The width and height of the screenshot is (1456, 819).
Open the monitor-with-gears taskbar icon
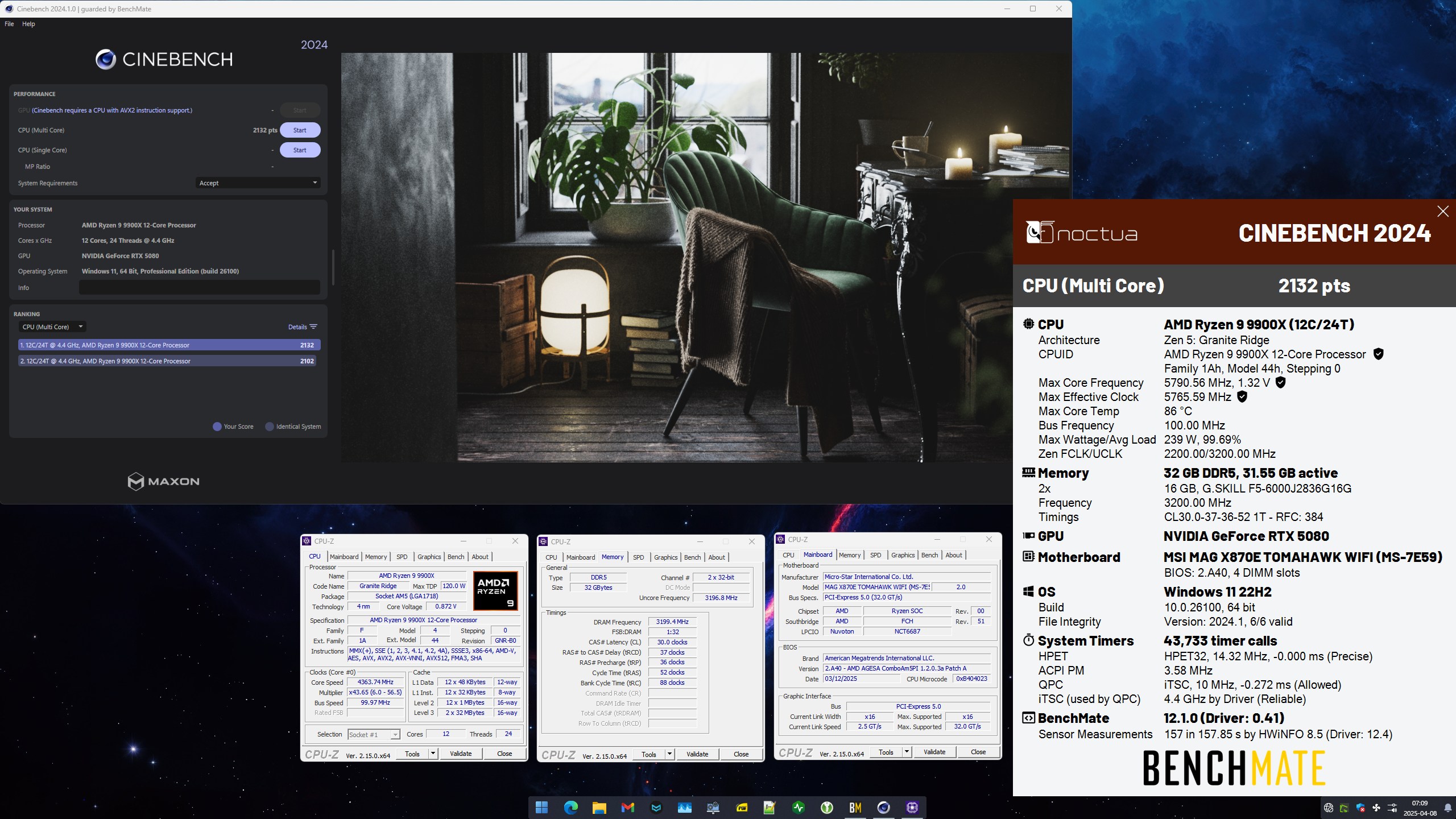pos(713,807)
